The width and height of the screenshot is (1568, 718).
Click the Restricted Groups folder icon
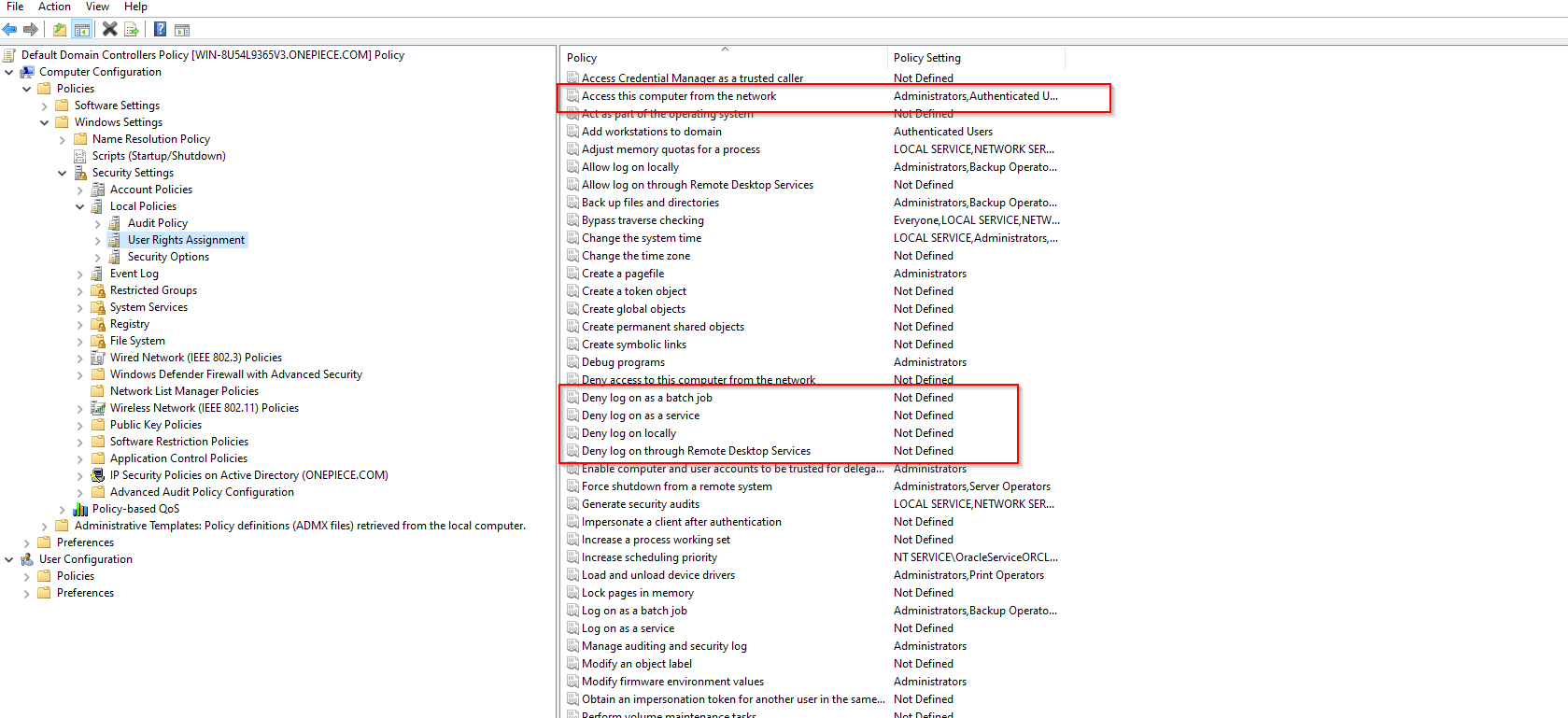[98, 290]
